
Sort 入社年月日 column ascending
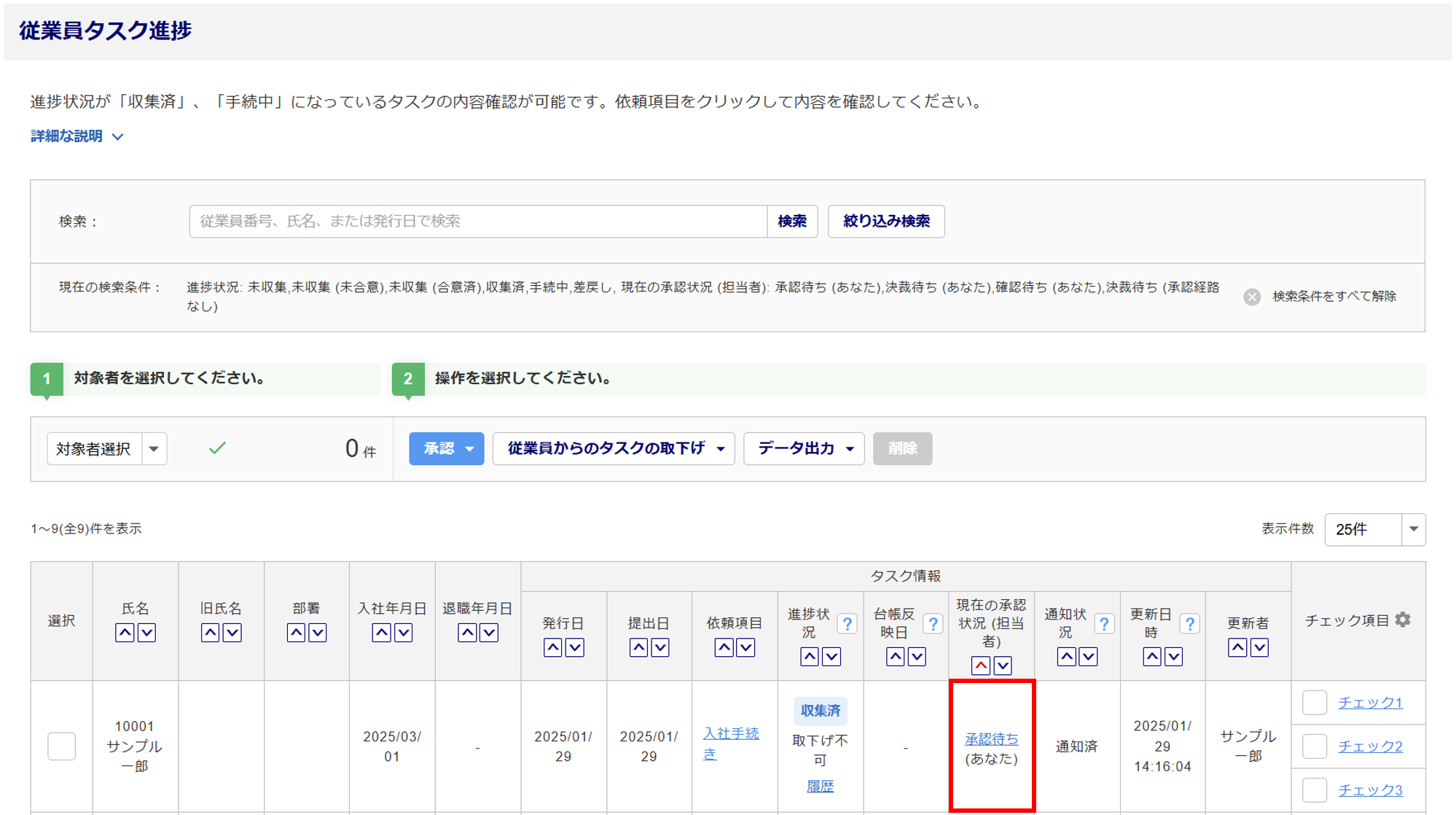382,633
